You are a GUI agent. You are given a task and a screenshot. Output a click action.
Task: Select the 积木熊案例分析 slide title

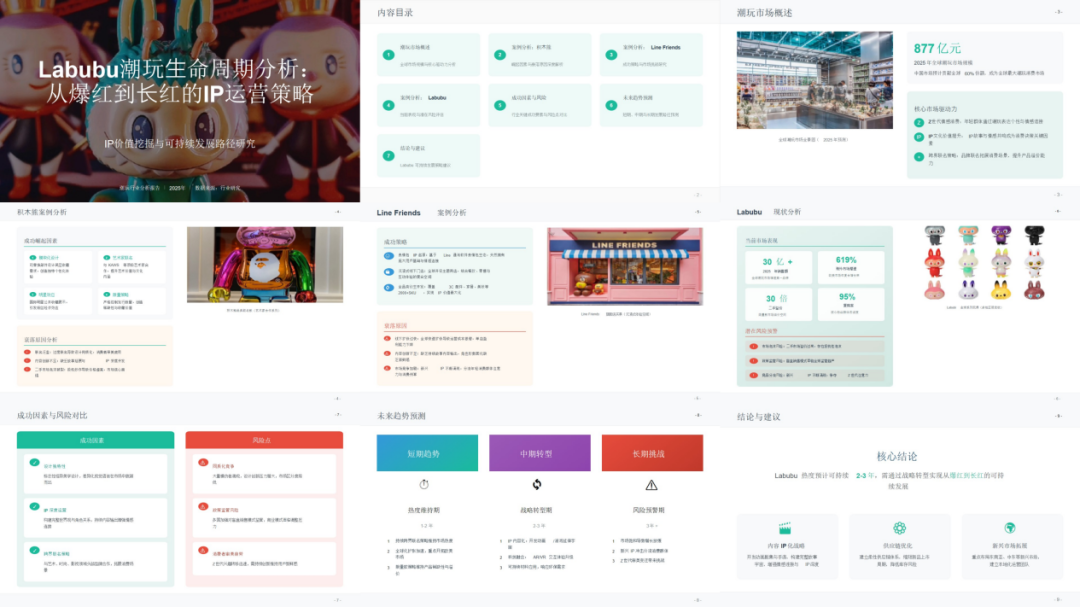pyautogui.click(x=42, y=212)
